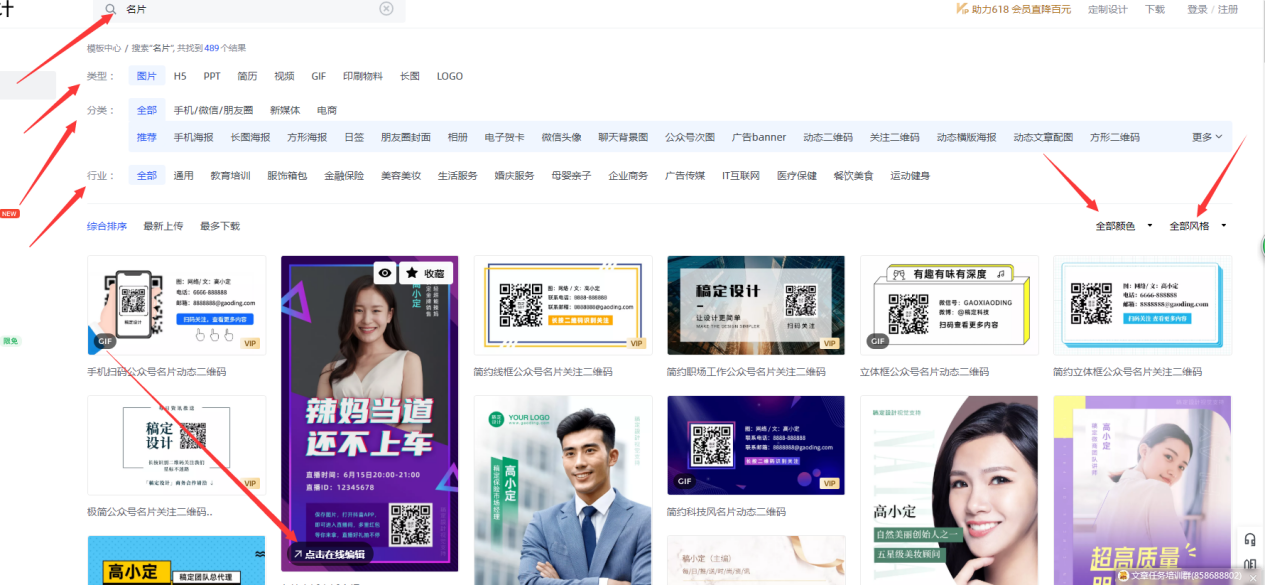
Task: Click the eye preview icon on the 辣妈当道 poster
Action: pyautogui.click(x=385, y=273)
